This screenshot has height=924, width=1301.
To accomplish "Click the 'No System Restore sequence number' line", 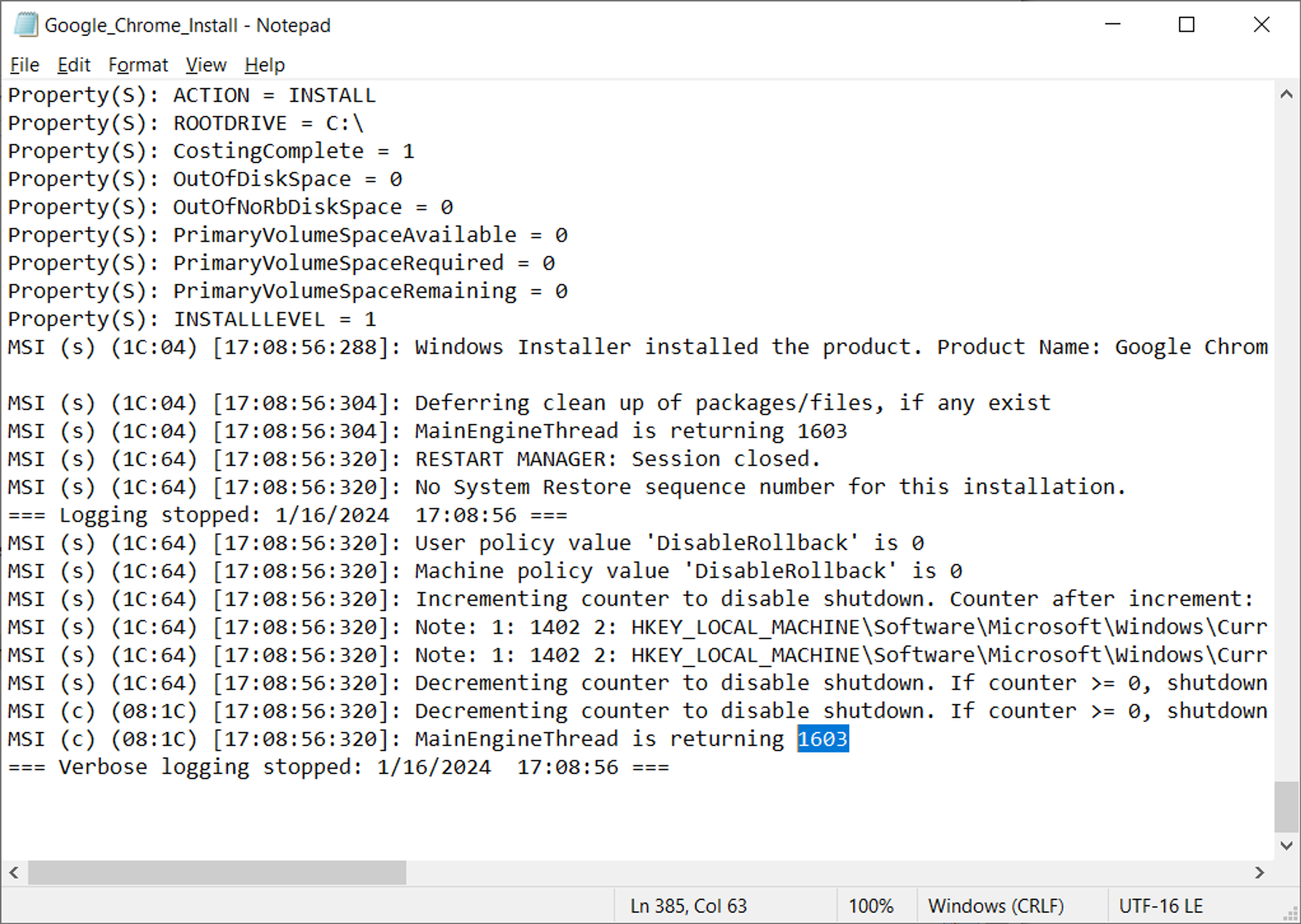I will tap(567, 486).
